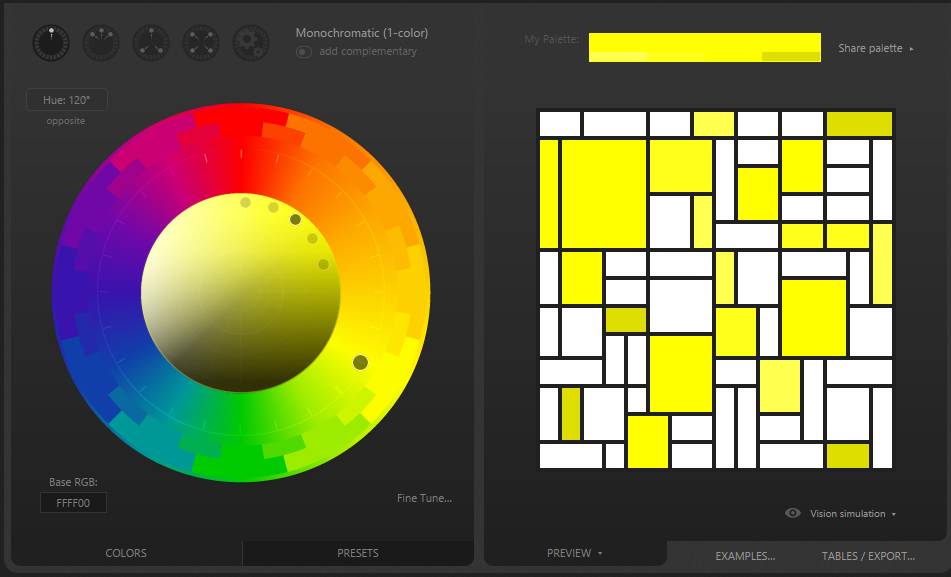Select the adjacent colors (3-color) scheme icon
The height and width of the screenshot is (577, 951).
[x=101, y=43]
